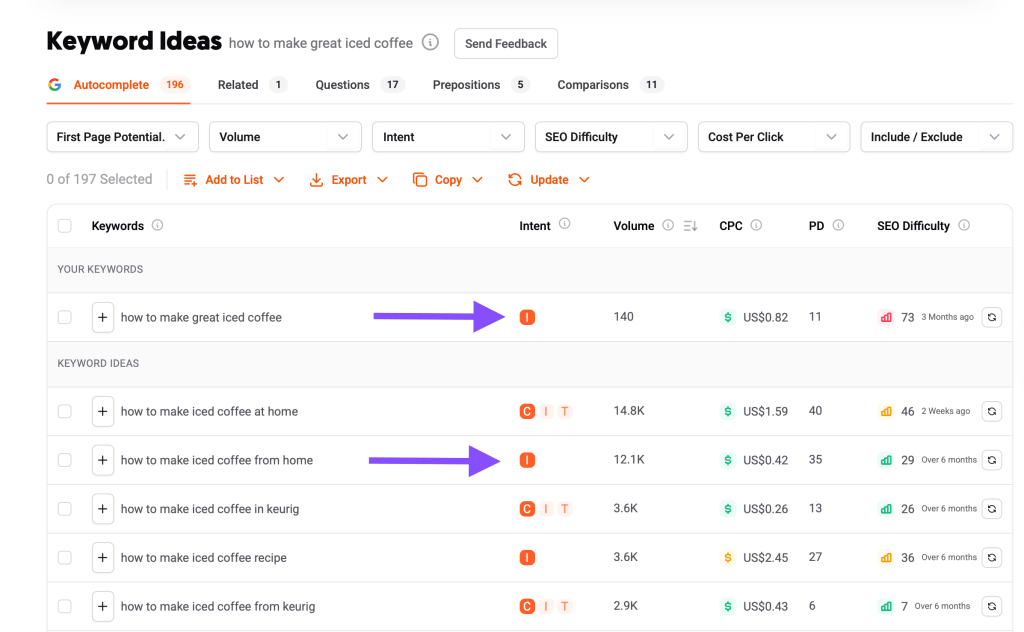Viewport: 1024px width, 632px height.
Task: Click the refresh icon on the first keyword row
Action: [991, 317]
